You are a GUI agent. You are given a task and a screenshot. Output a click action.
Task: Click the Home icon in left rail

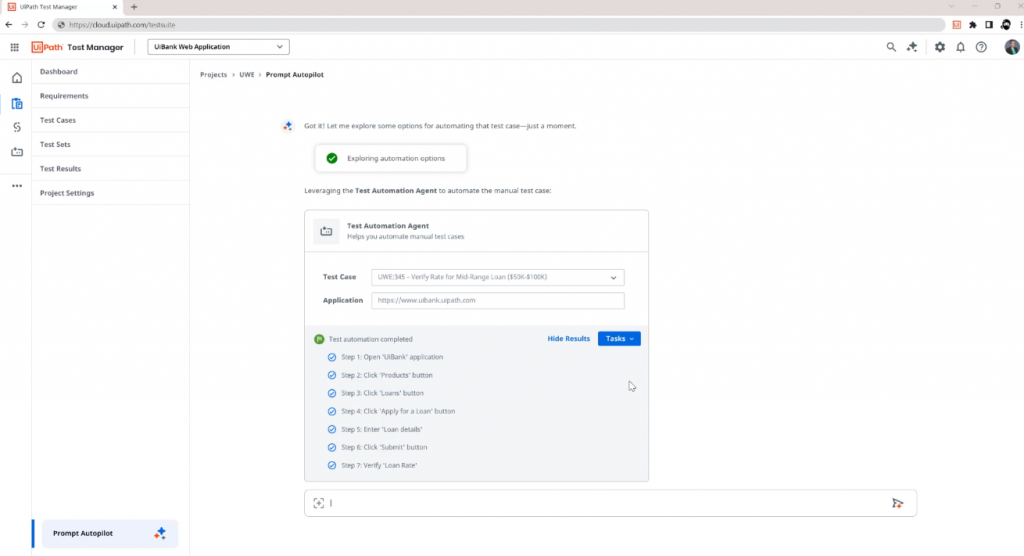[x=16, y=78]
